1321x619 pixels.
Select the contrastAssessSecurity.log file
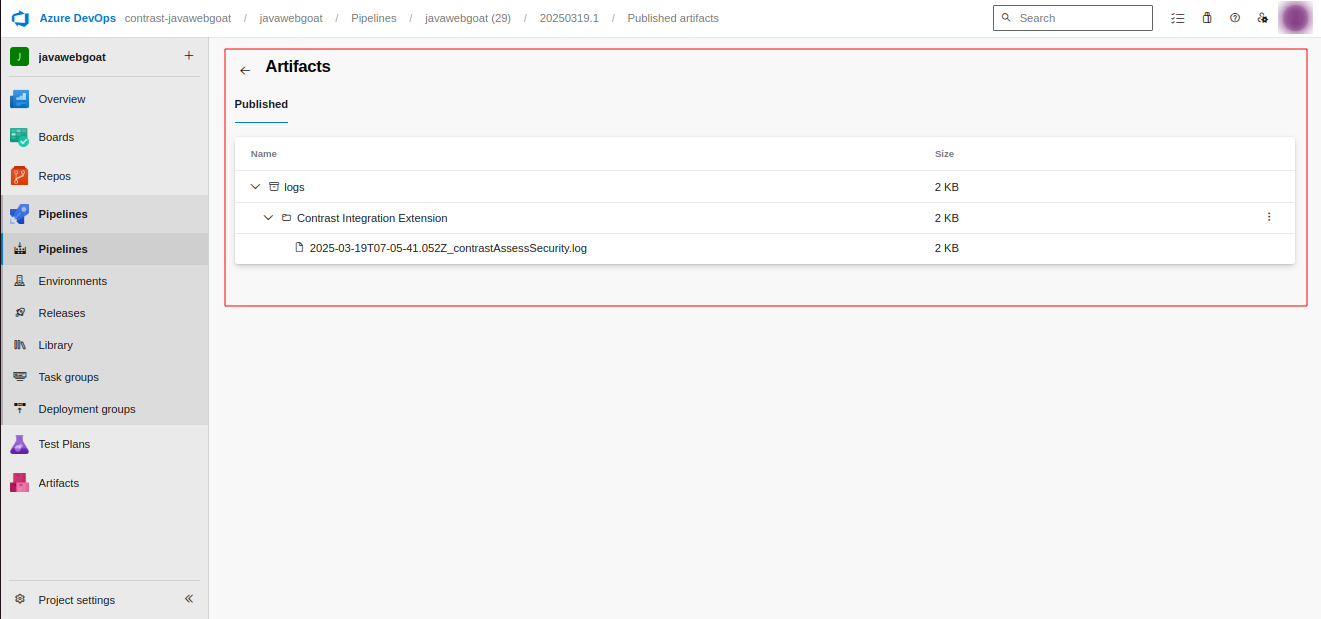click(x=447, y=248)
